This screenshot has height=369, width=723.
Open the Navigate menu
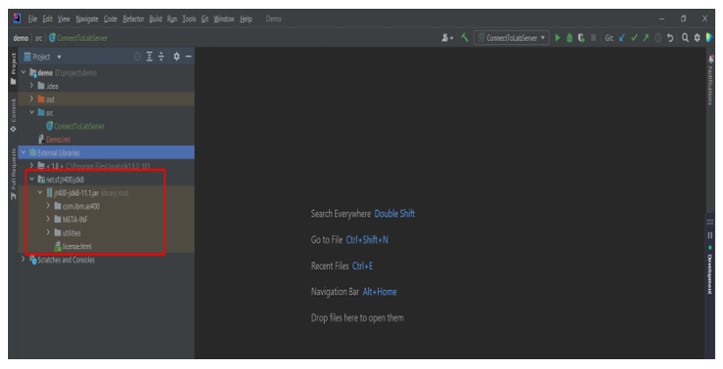[x=87, y=19]
